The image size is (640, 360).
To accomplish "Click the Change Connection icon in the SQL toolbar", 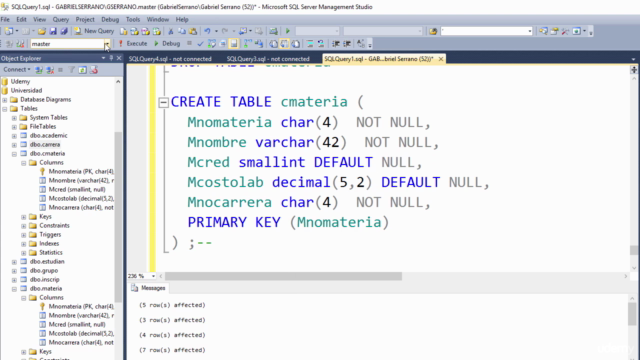I will pyautogui.click(x=20, y=44).
